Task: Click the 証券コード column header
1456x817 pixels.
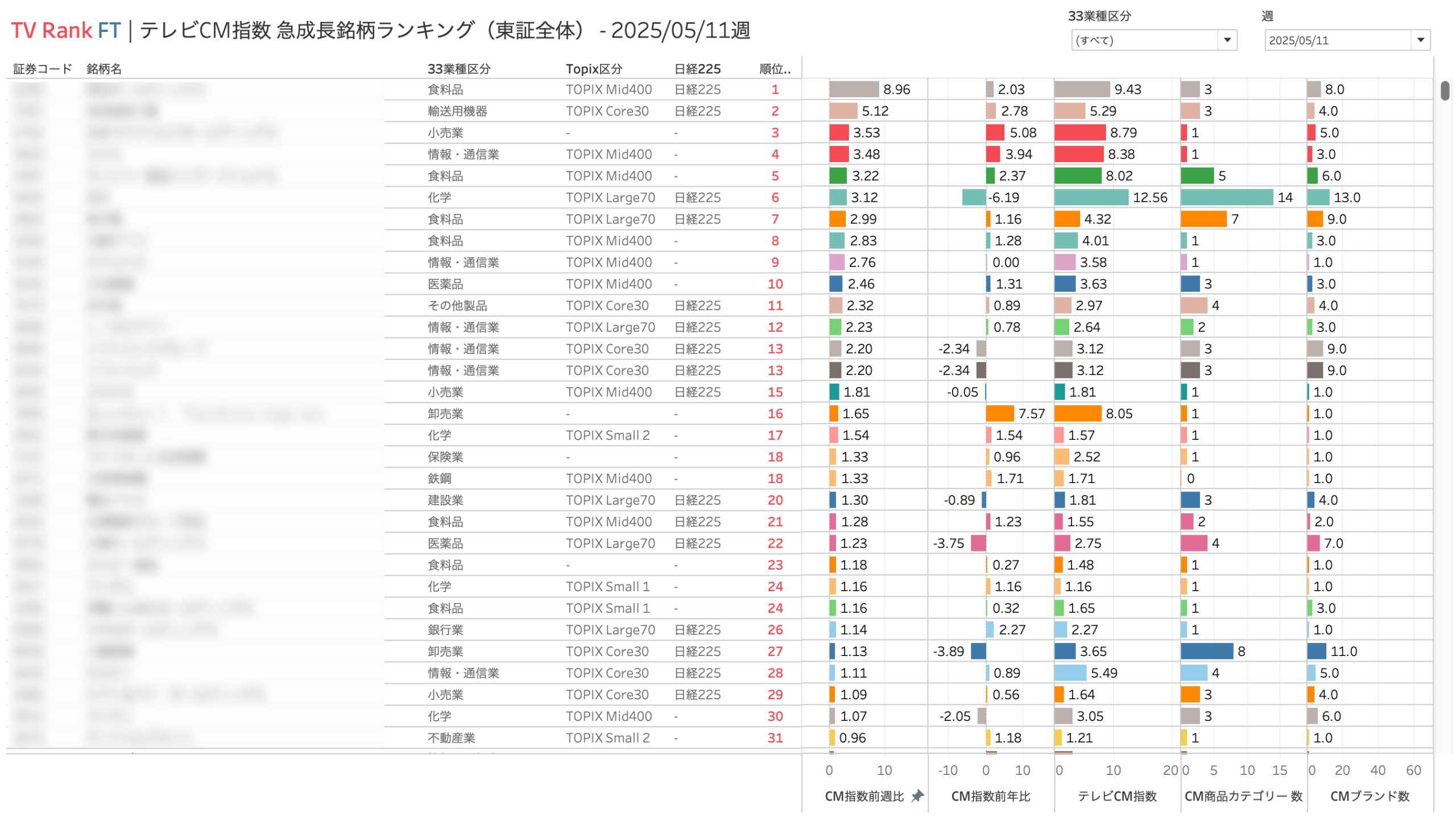Action: (42, 69)
